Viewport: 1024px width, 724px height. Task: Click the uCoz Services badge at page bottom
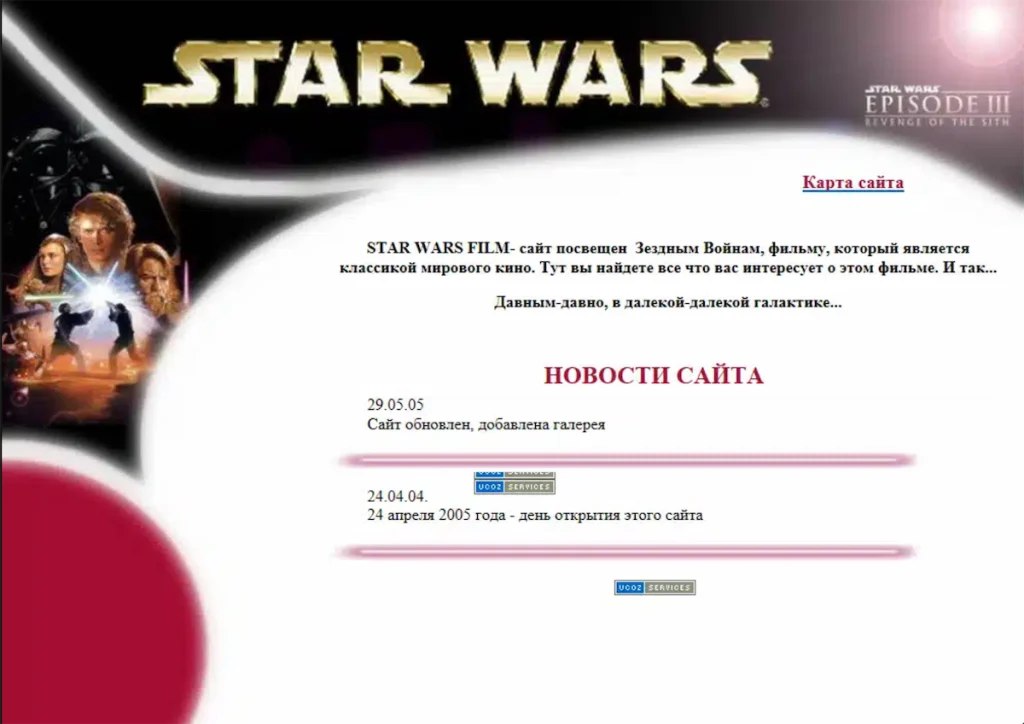(x=654, y=588)
